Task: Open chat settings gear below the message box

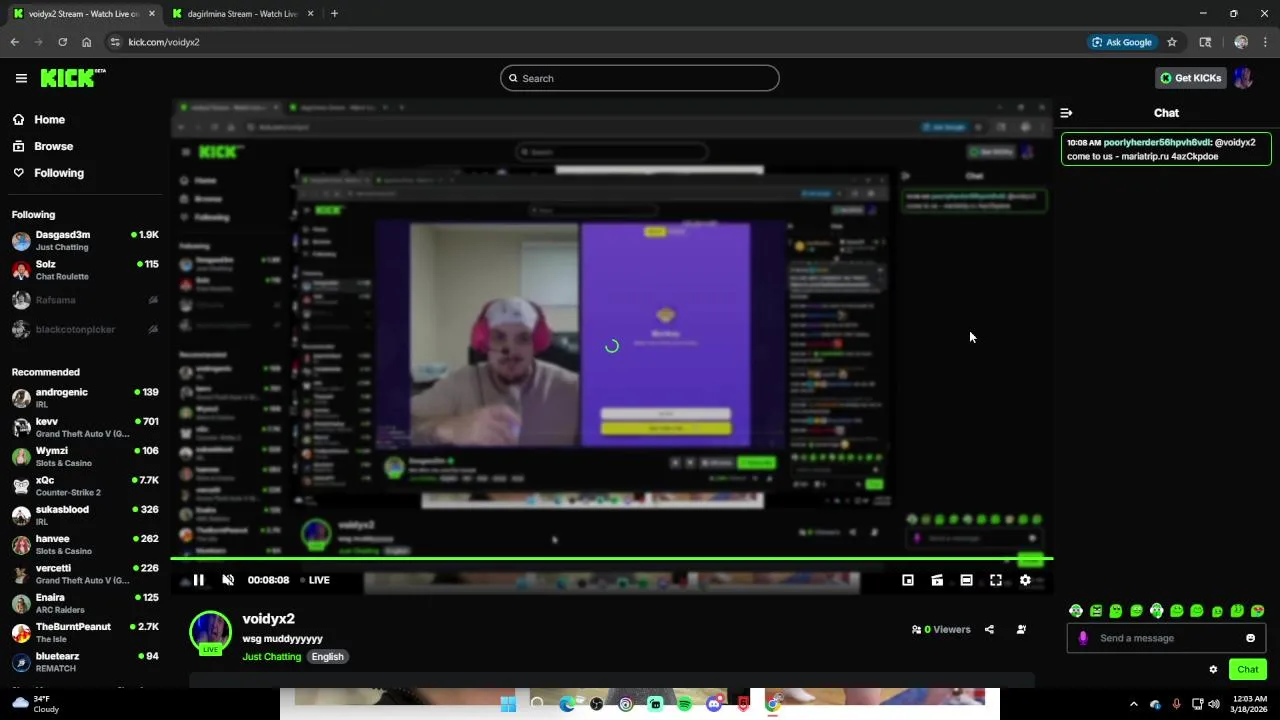Action: click(1213, 669)
